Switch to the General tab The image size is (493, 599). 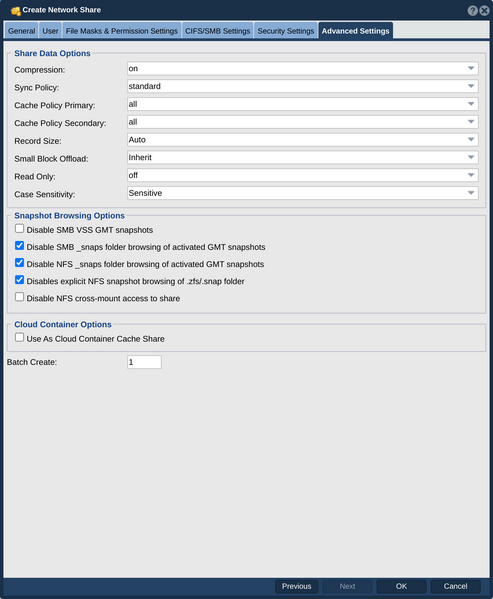point(21,31)
